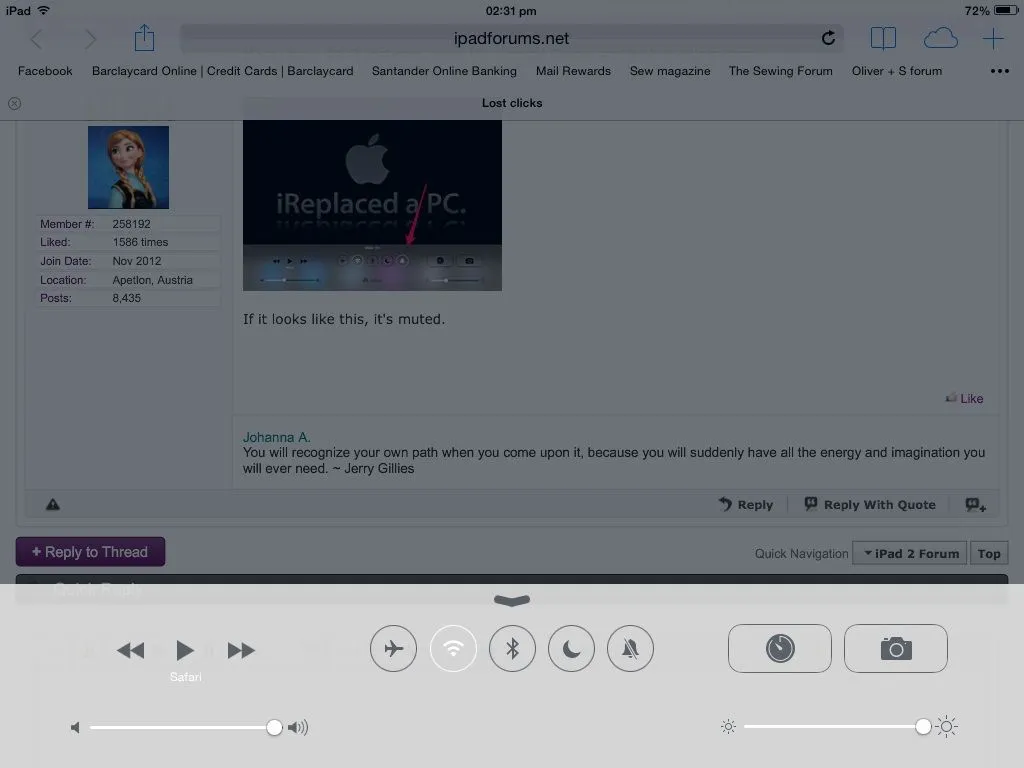
Task: Adjust the screen brightness slider knob
Action: point(923,727)
